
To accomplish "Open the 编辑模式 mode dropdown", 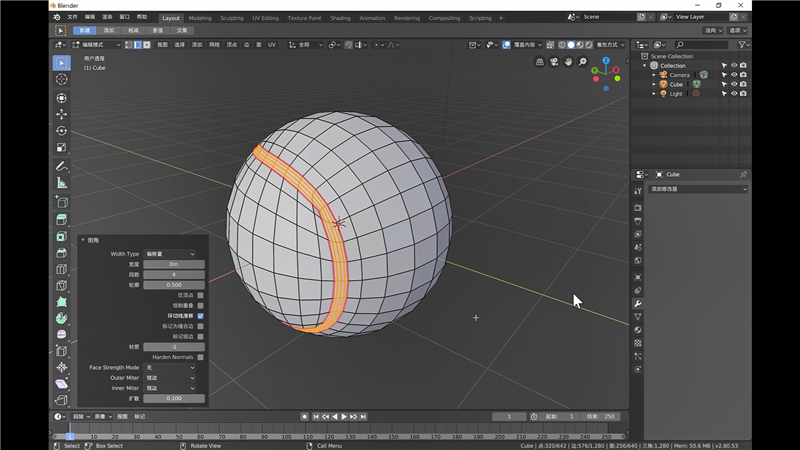I will (x=96, y=45).
